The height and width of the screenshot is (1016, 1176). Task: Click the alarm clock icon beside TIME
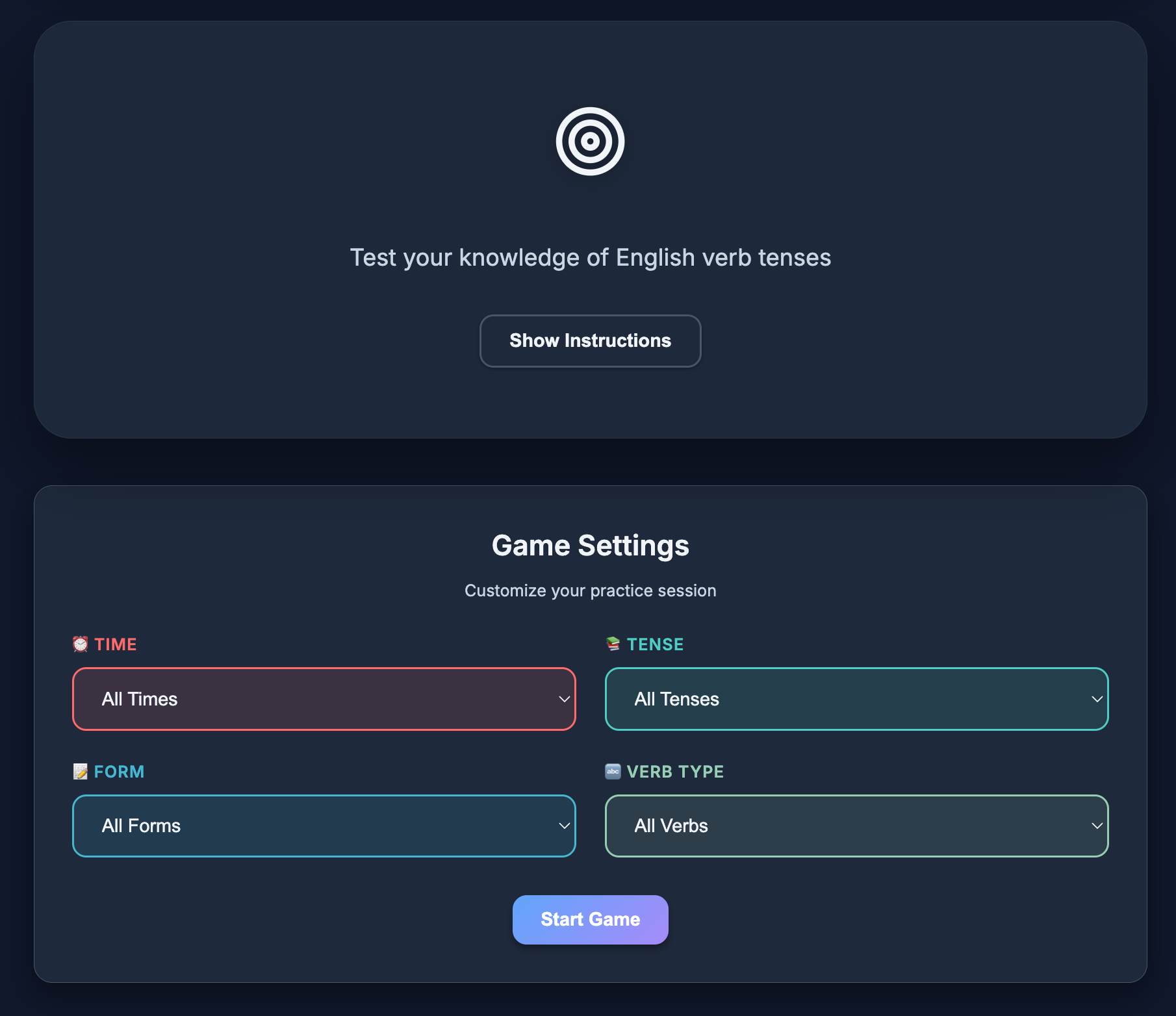[x=80, y=644]
